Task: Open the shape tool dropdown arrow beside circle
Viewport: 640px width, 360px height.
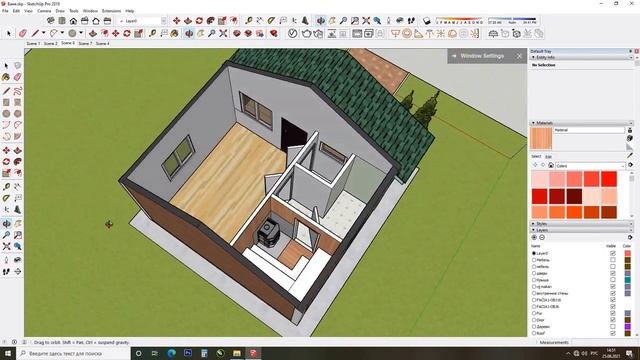Action: pos(81,33)
